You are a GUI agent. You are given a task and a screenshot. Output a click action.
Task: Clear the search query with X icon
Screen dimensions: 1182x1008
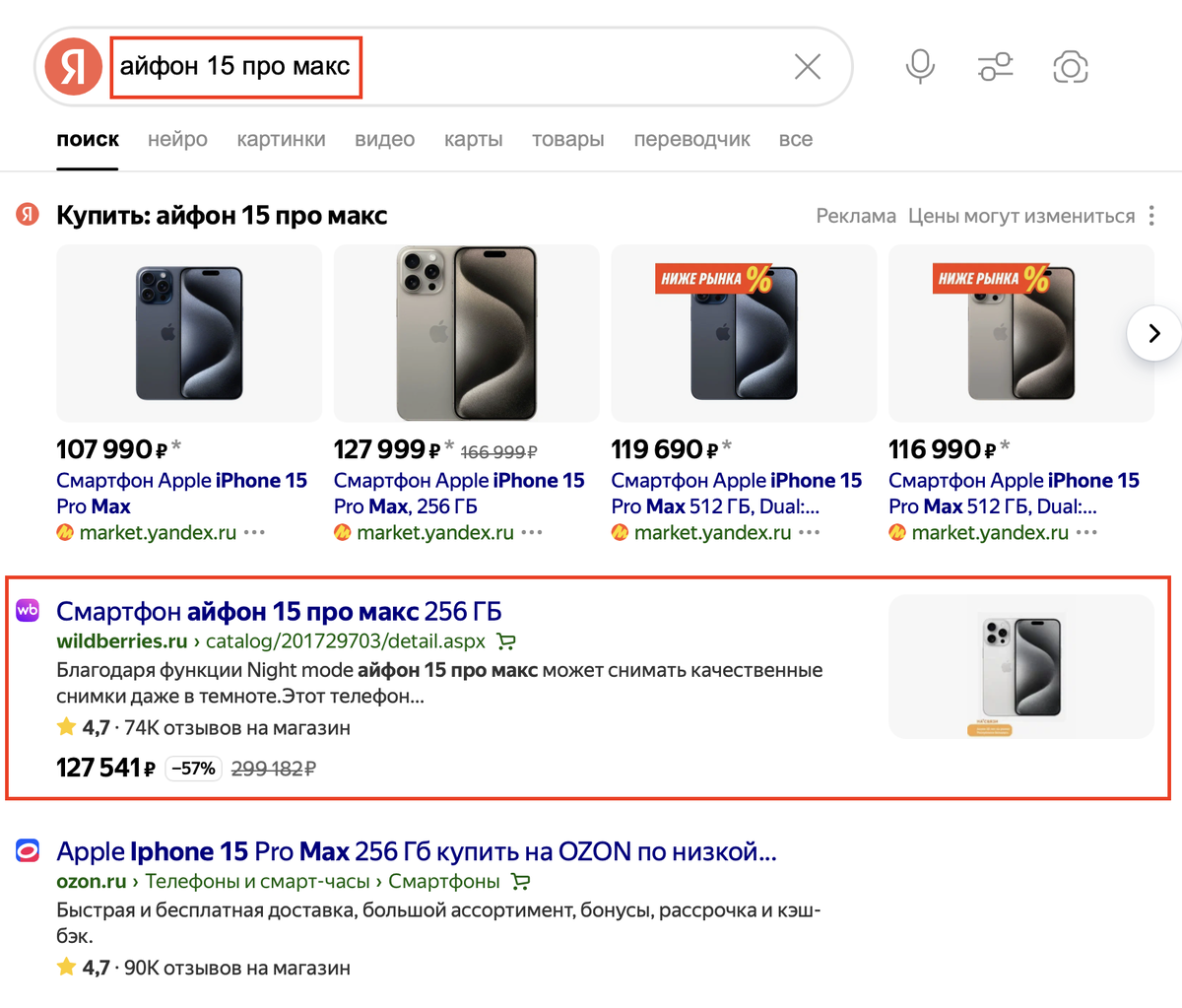click(808, 67)
